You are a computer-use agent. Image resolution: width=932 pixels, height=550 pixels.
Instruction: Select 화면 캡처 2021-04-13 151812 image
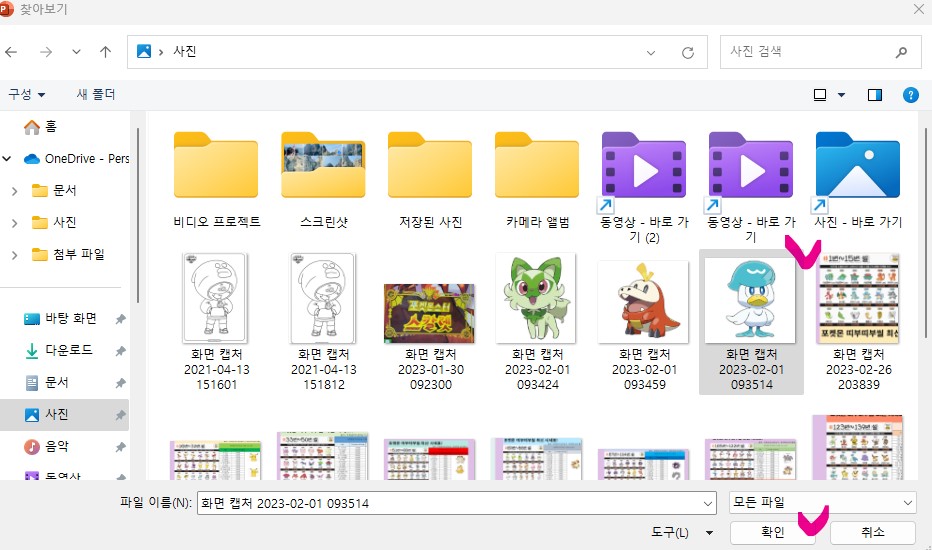click(323, 322)
